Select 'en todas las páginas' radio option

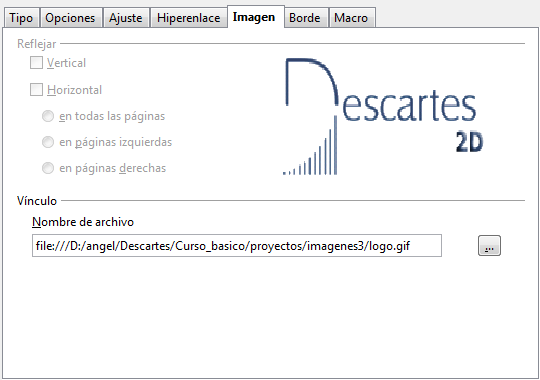48,116
